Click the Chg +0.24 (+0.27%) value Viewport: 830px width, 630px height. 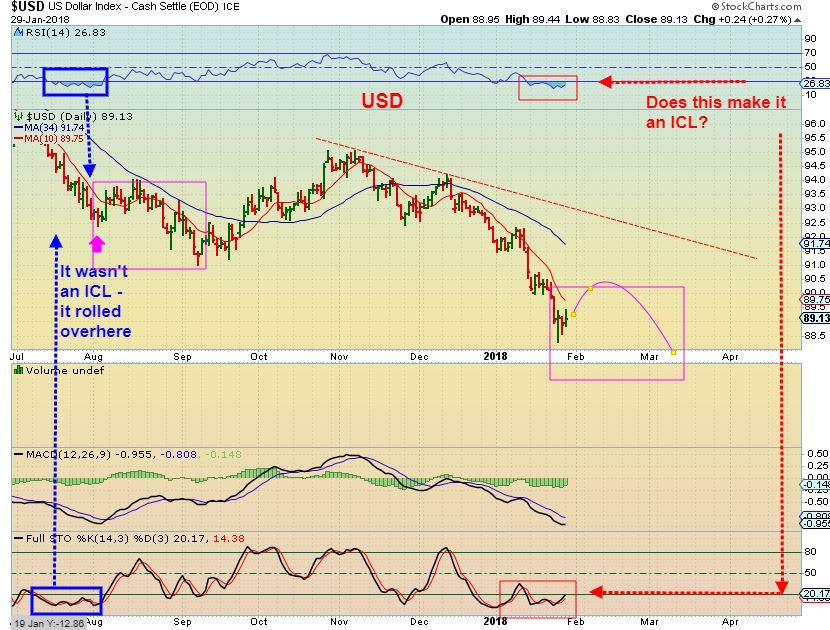[743, 19]
